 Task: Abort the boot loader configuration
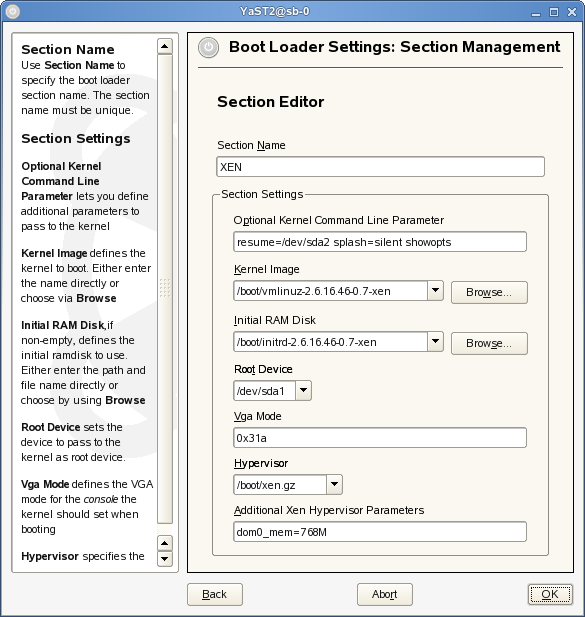385,594
